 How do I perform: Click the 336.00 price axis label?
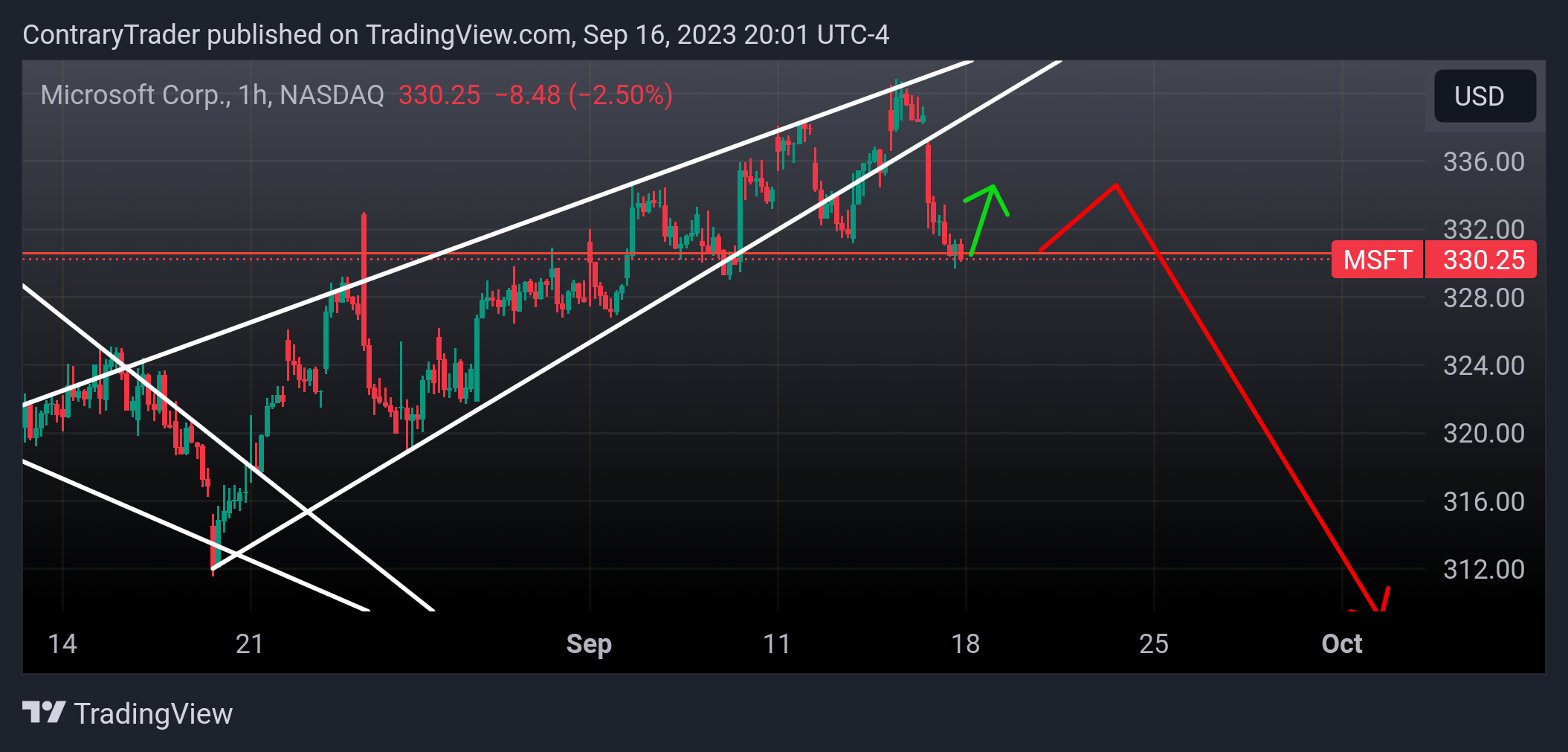coord(1483,162)
